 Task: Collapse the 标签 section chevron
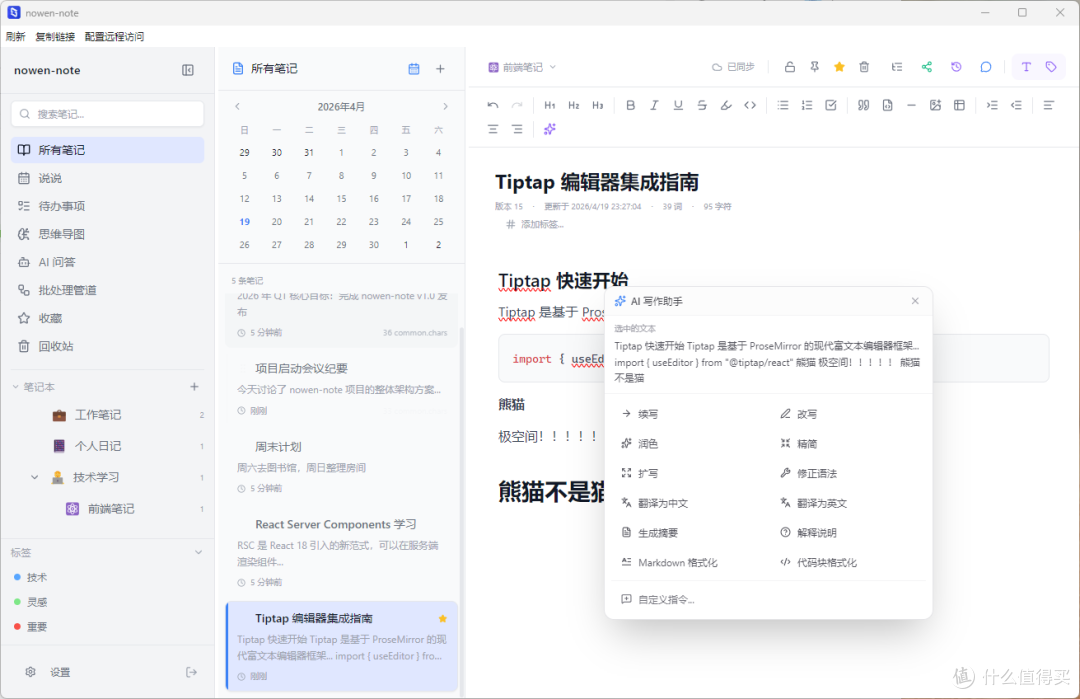[198, 552]
